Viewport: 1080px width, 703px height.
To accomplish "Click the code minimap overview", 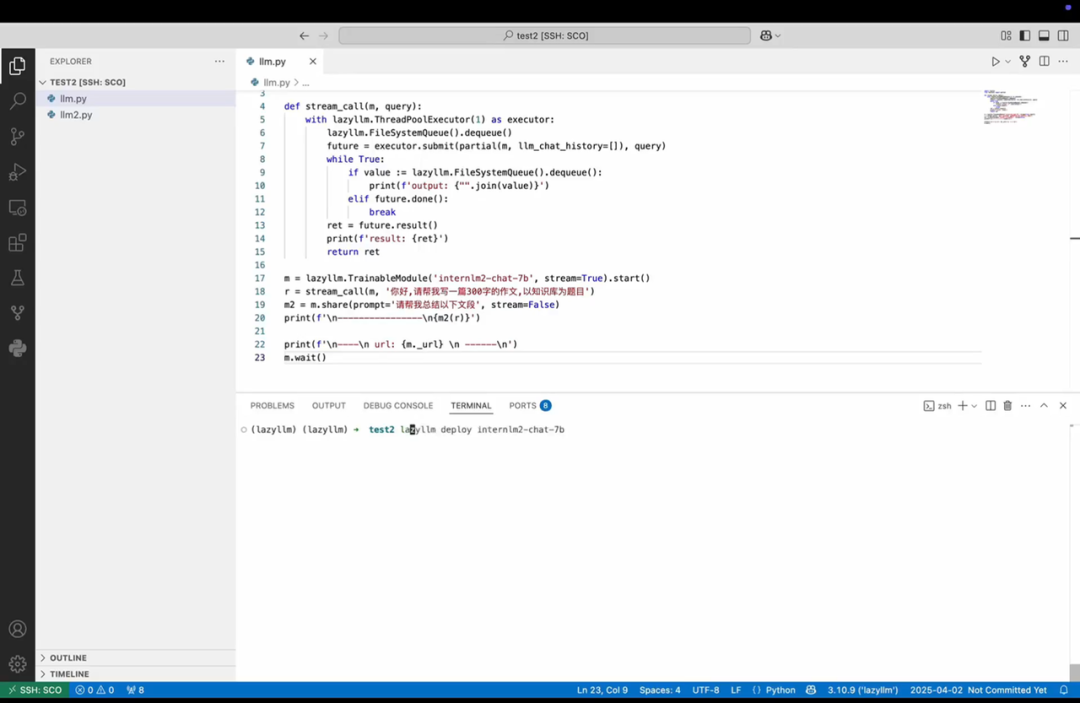I will click(x=1010, y=107).
